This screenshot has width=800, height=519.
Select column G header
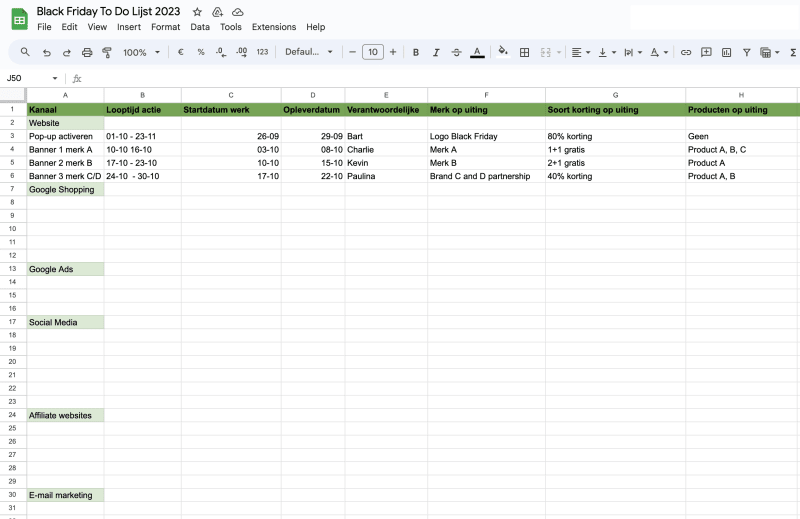615,95
